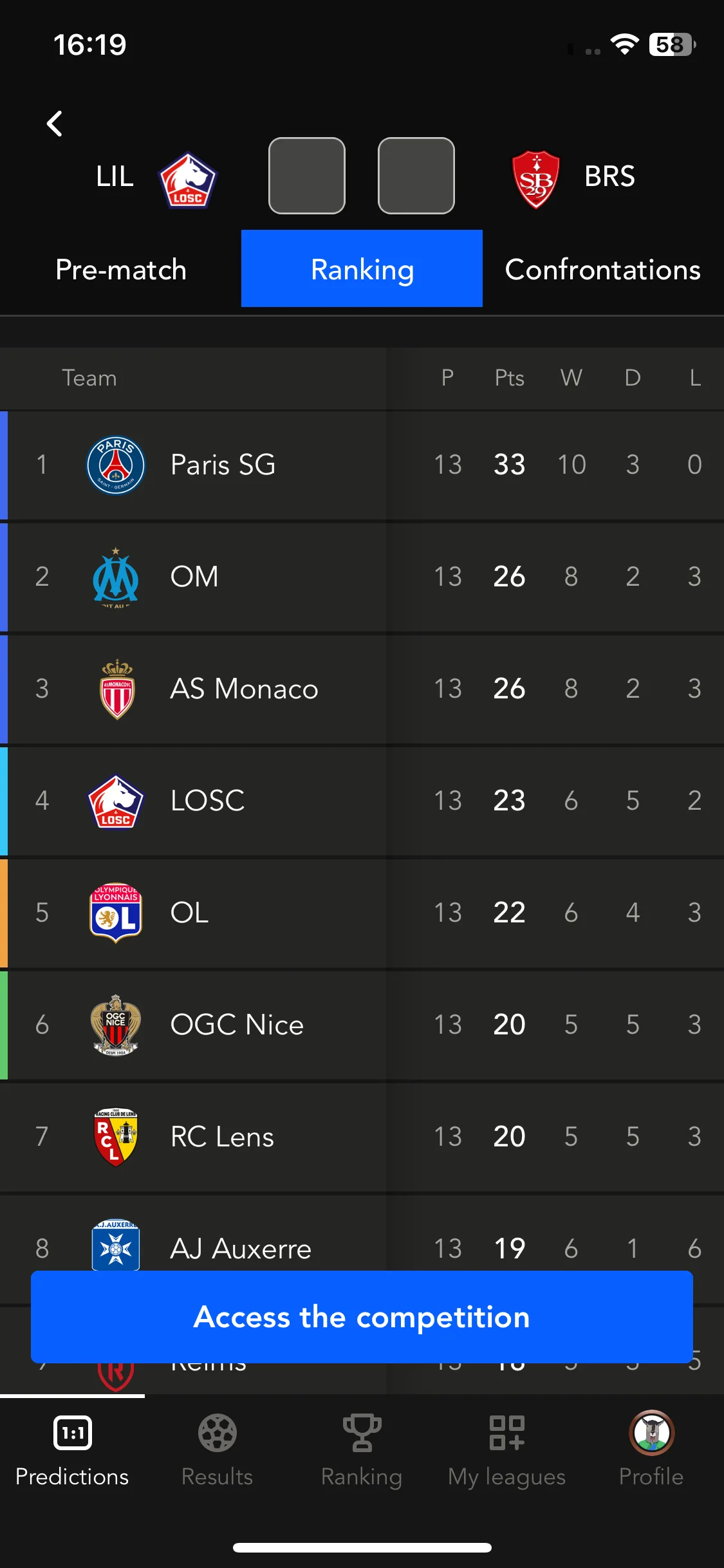The image size is (724, 1568).
Task: Select the highlighted Ranking tab
Action: (x=362, y=268)
